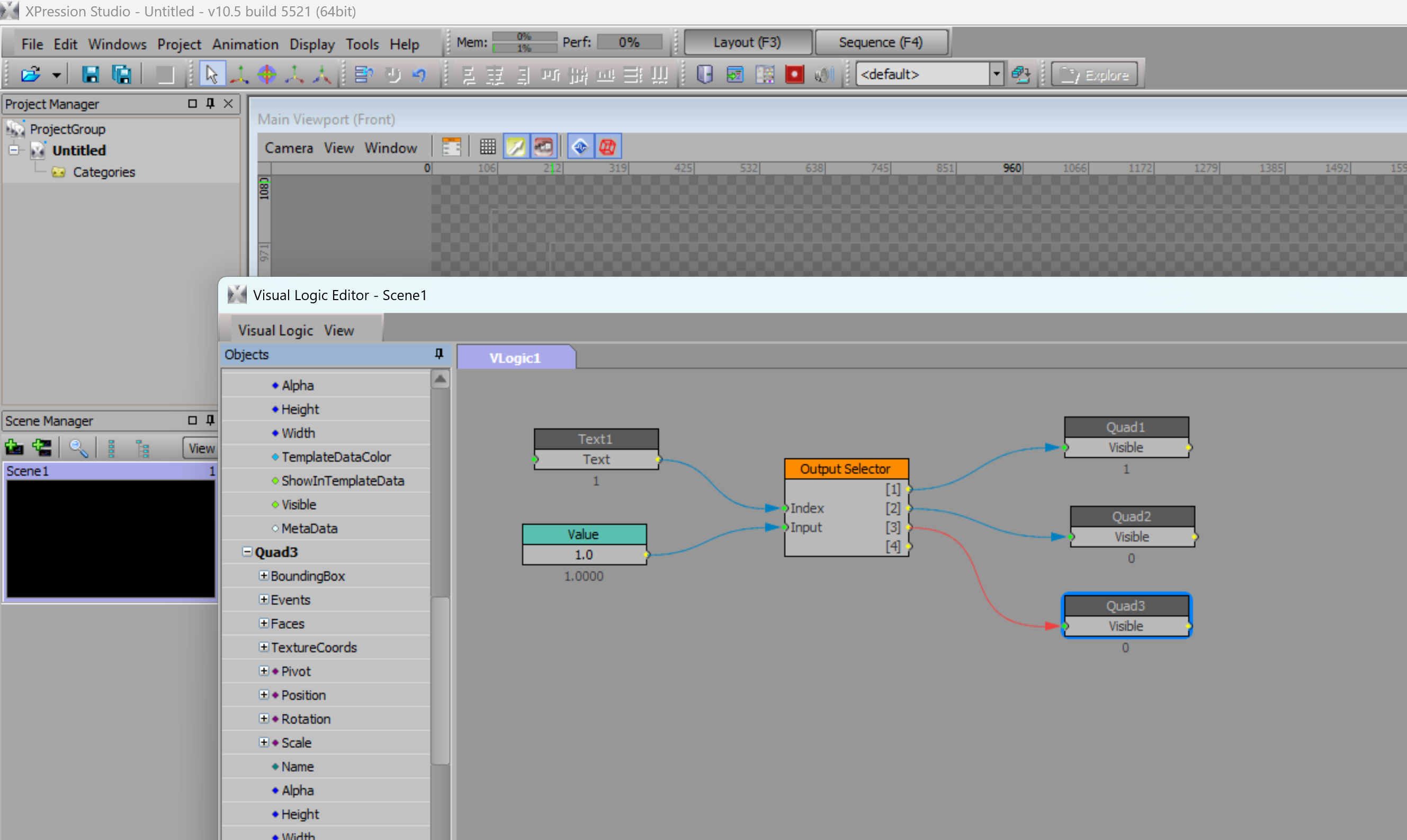Toggle the blue gizmo button in viewport toolbar
1407x840 pixels.
click(x=580, y=147)
